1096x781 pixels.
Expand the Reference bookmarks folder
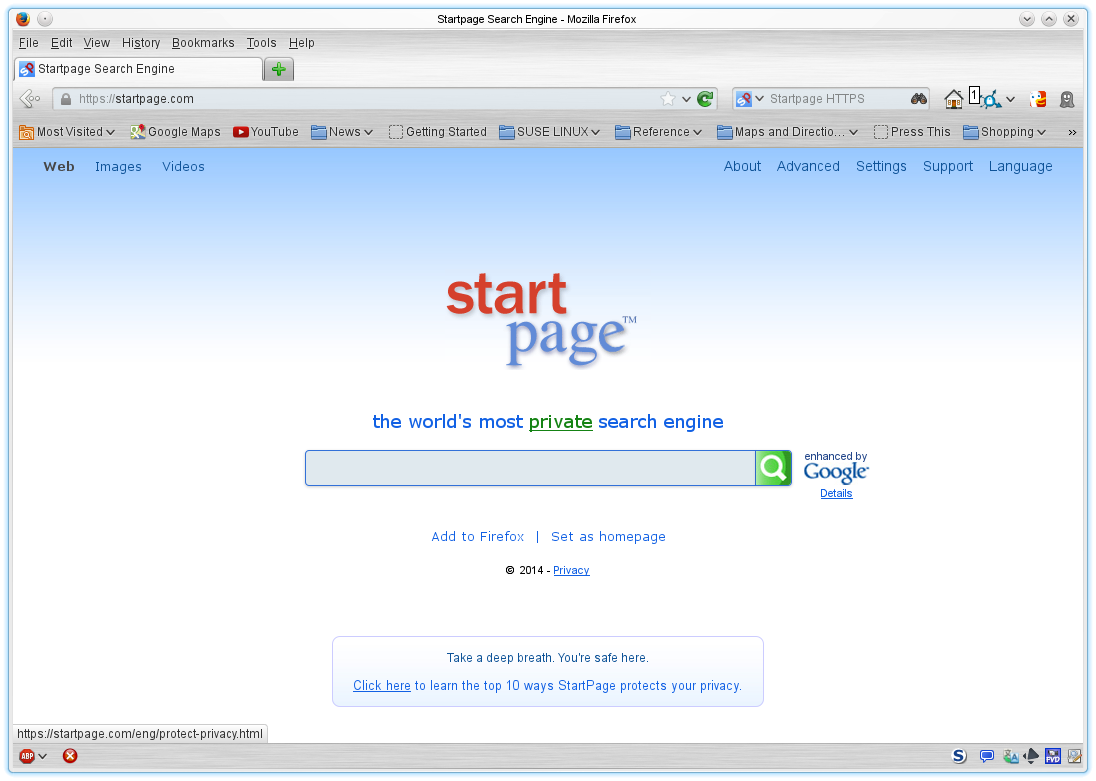[x=658, y=131]
